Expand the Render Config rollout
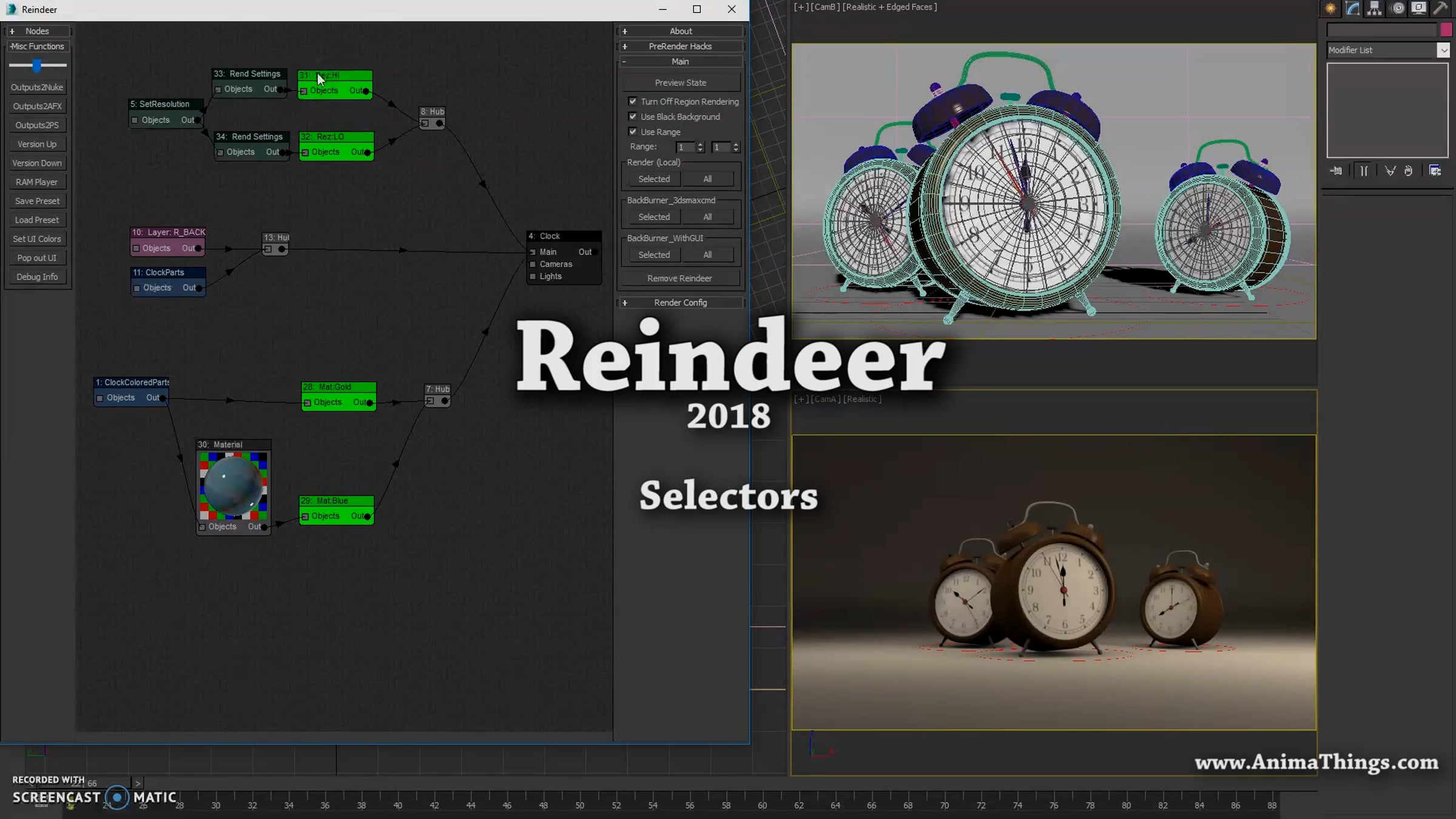This screenshot has height=819, width=1456. tap(681, 303)
